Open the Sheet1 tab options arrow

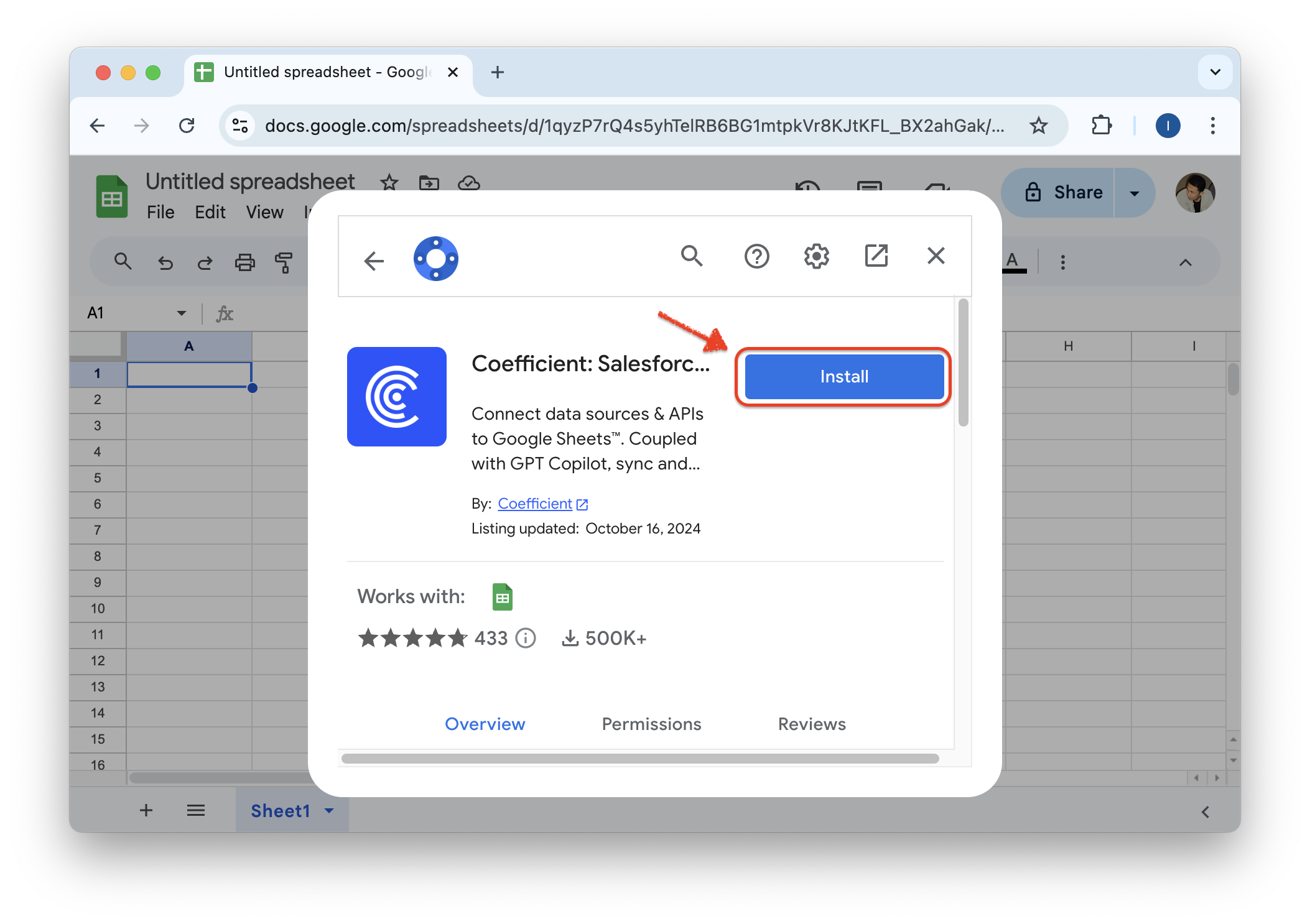[x=330, y=810]
